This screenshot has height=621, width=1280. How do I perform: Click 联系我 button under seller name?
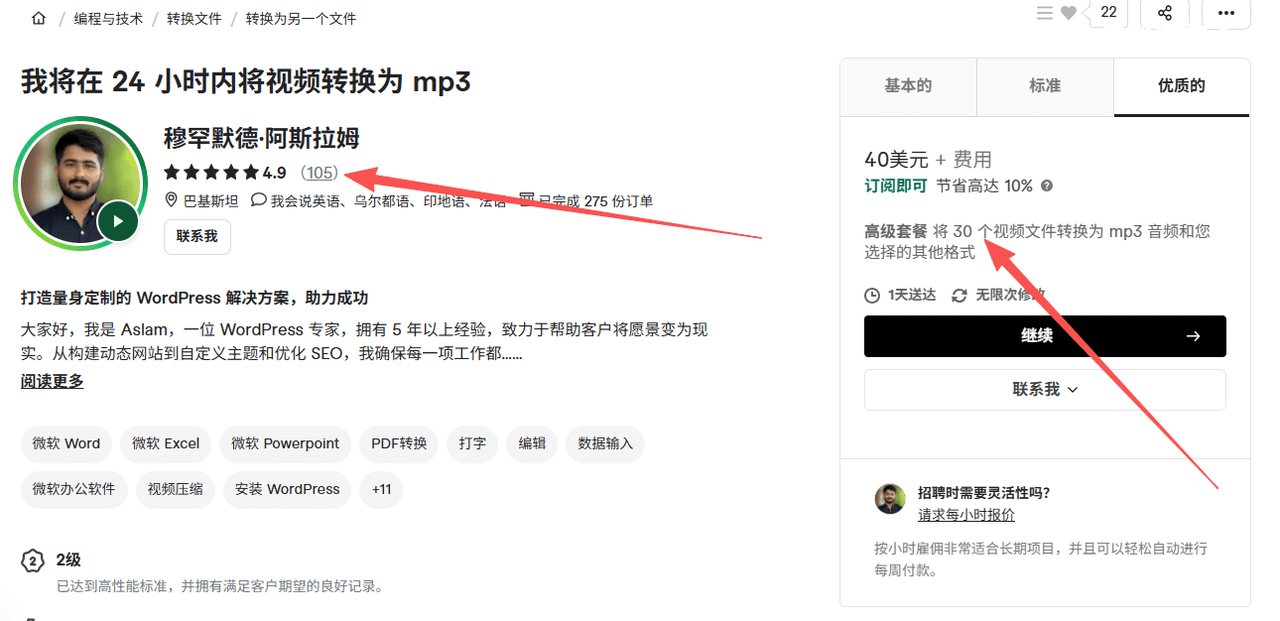point(197,237)
